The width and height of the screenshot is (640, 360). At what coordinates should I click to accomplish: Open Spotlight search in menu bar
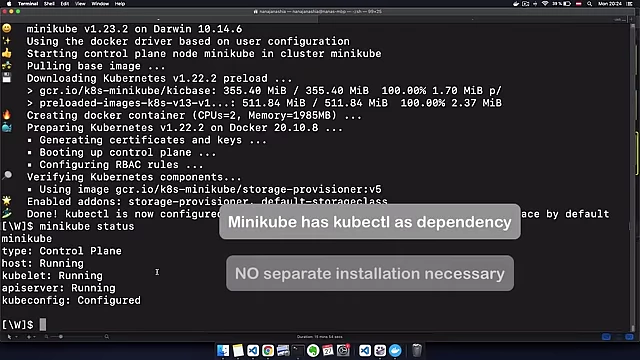[x=589, y=4]
